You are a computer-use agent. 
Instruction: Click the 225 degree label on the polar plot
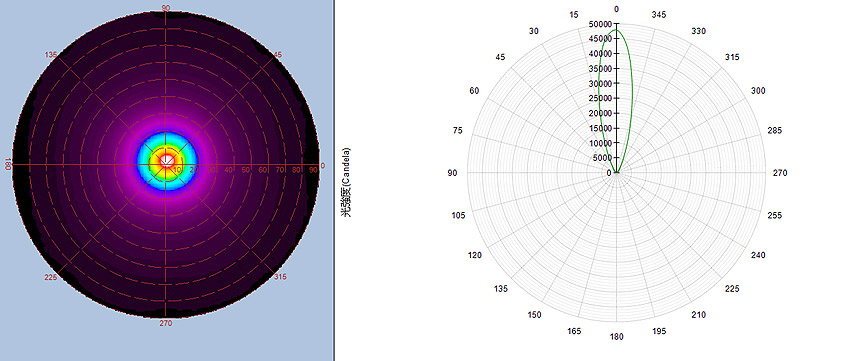point(732,289)
